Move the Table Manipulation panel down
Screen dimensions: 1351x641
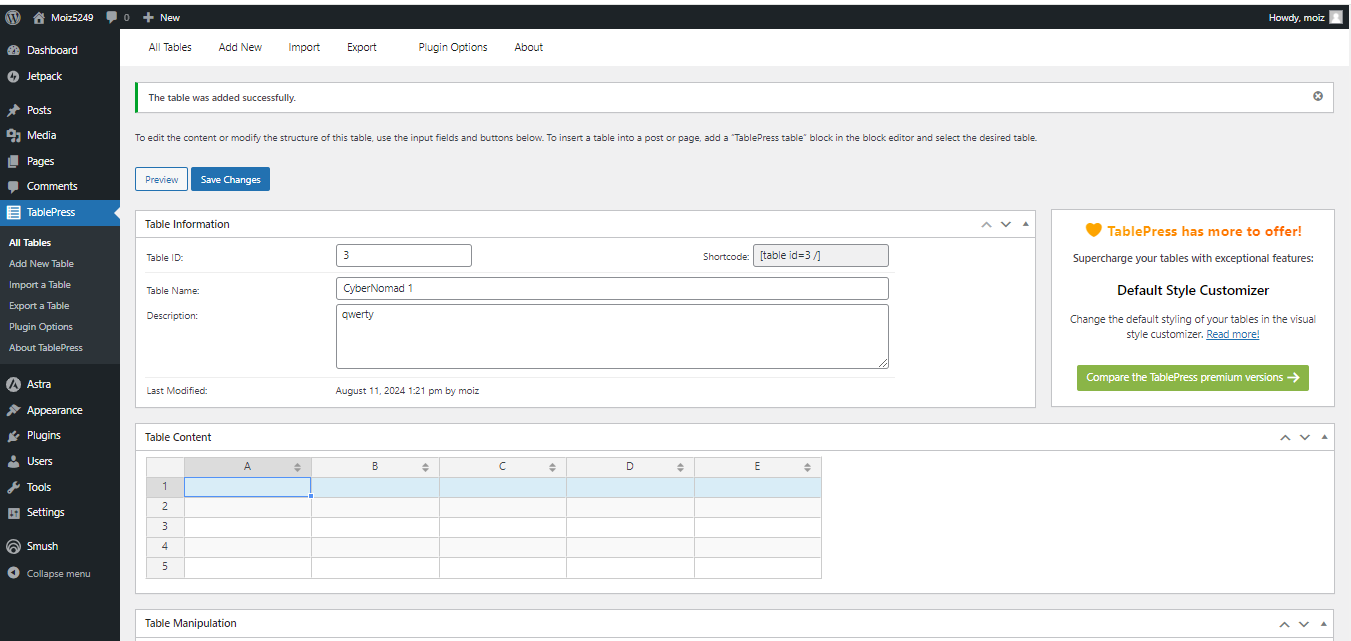click(x=1305, y=623)
